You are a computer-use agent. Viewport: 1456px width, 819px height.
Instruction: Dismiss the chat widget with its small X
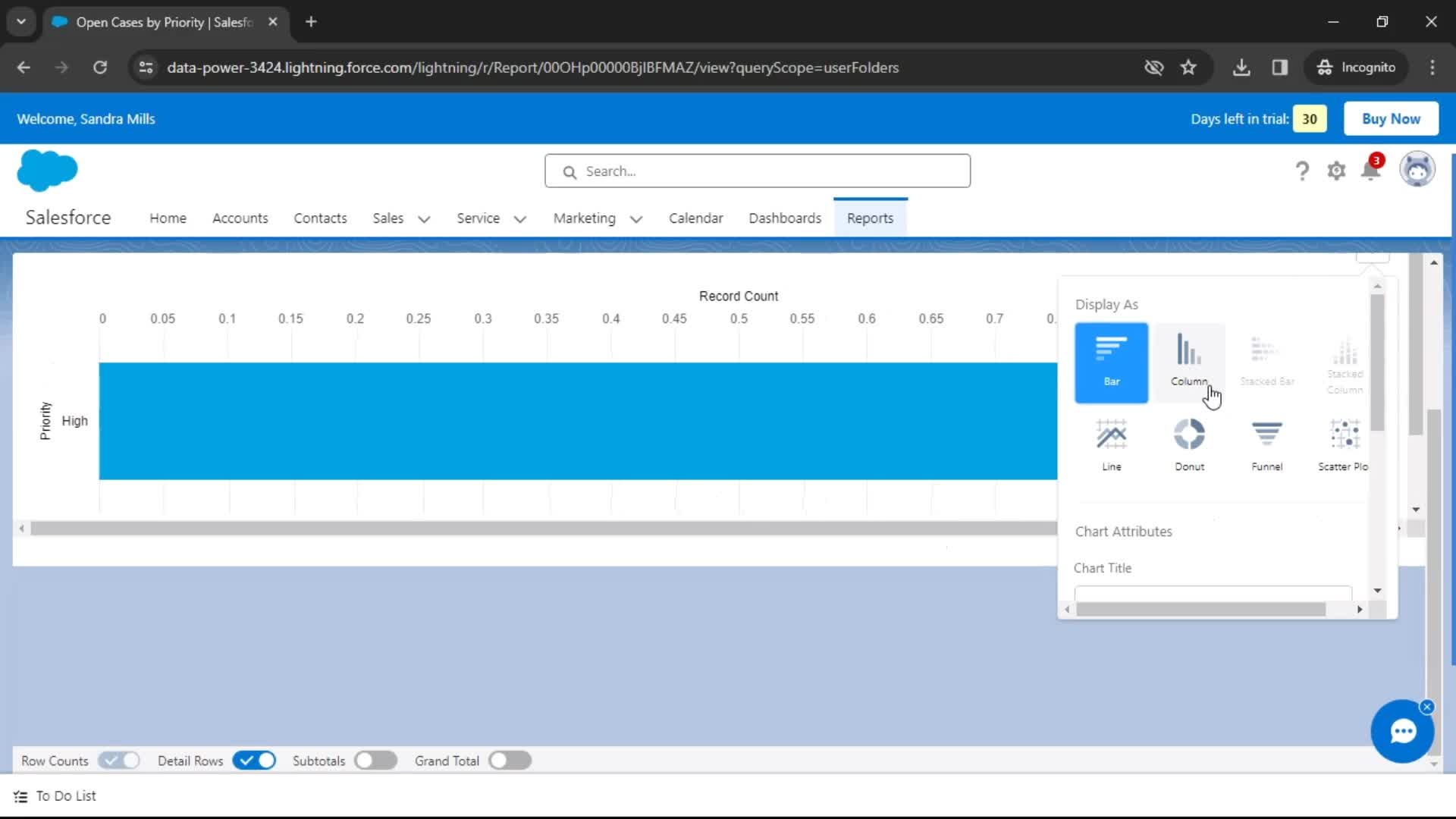tap(1426, 707)
